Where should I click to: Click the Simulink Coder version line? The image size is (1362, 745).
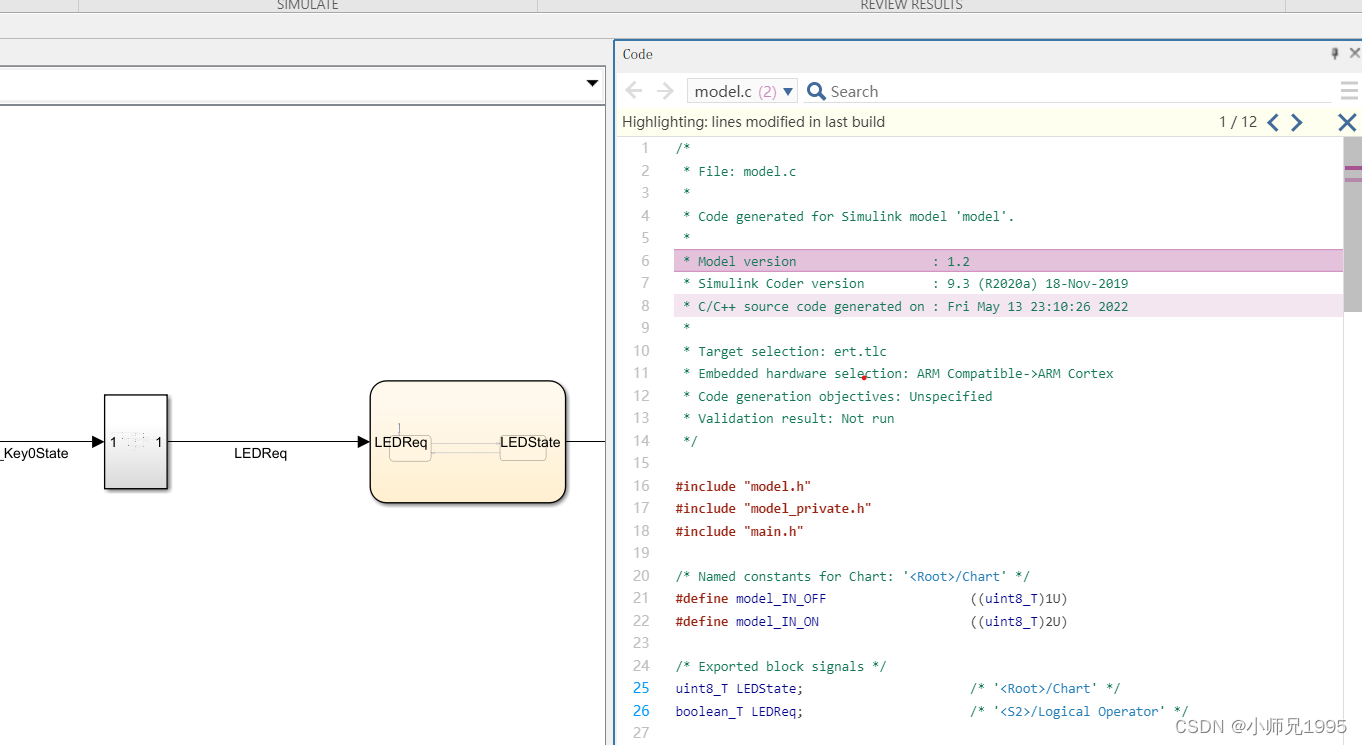click(905, 283)
